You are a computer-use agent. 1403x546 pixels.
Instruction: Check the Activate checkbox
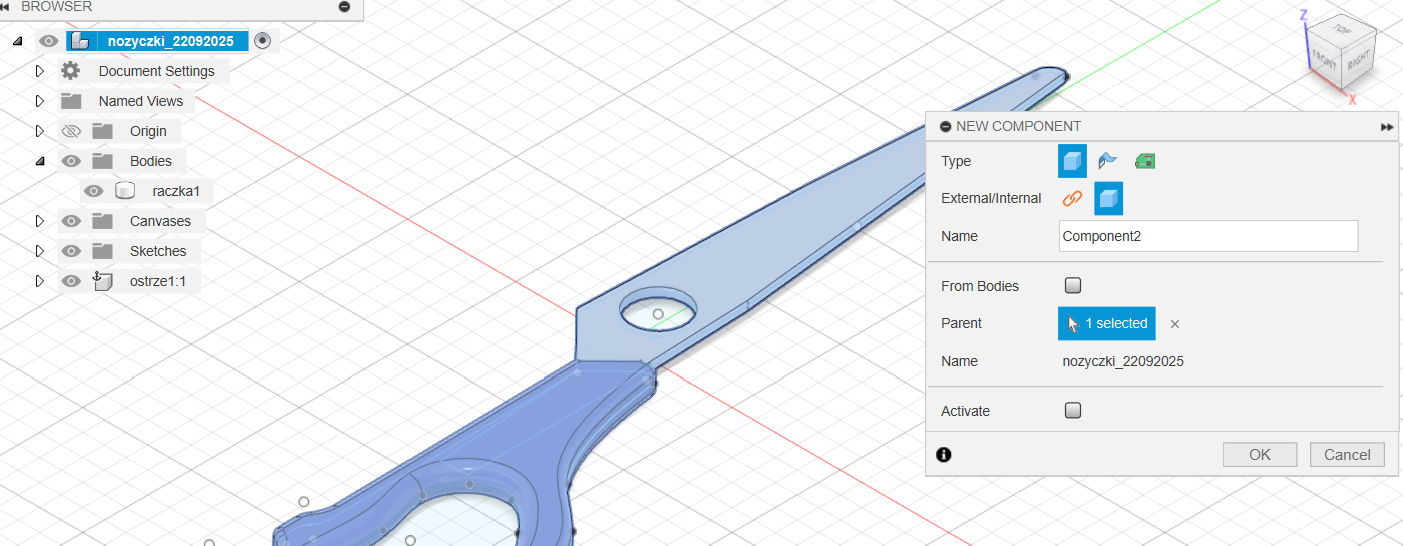[1073, 411]
